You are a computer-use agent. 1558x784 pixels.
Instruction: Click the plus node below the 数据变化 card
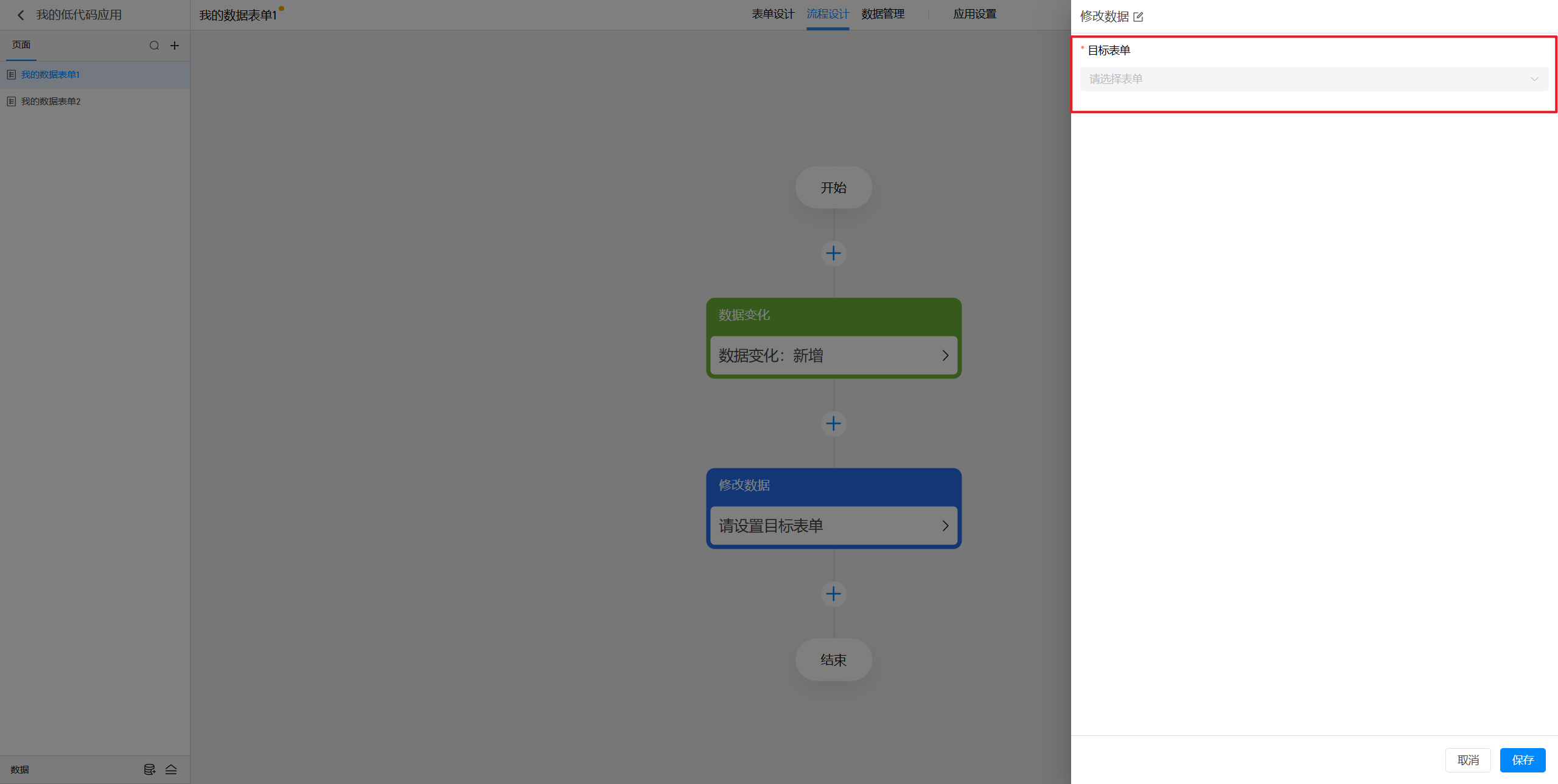833,423
